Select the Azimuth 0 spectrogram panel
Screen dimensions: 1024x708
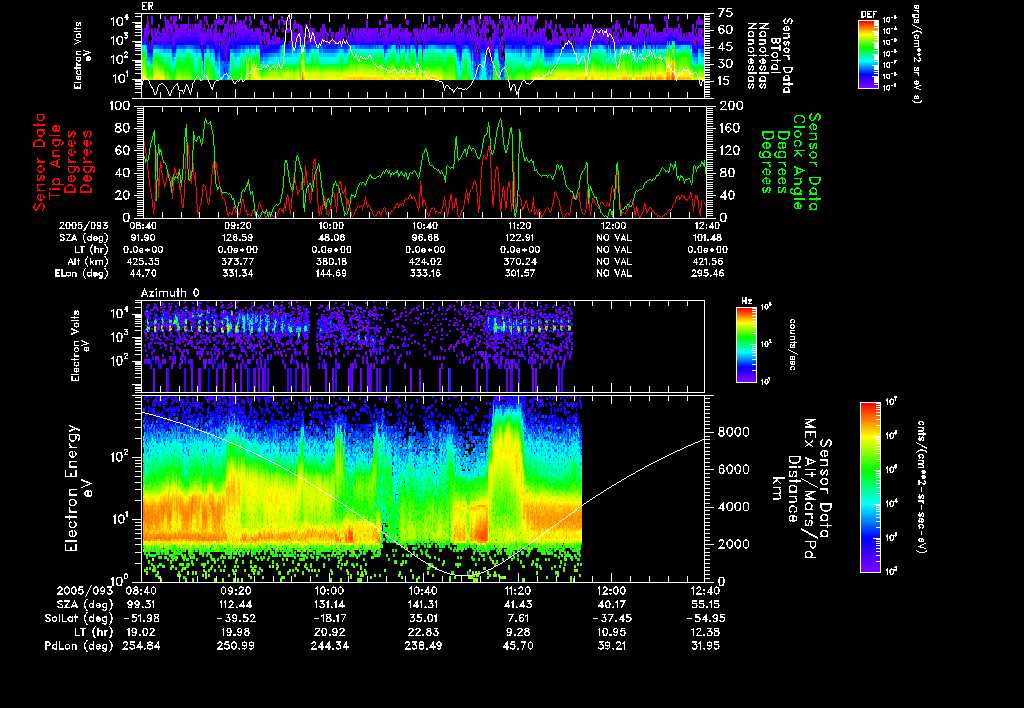click(x=423, y=346)
